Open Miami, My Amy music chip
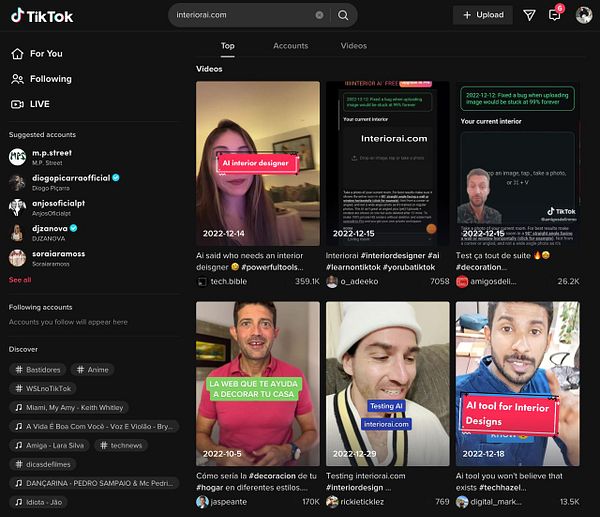This screenshot has width=600, height=517. coord(69,408)
